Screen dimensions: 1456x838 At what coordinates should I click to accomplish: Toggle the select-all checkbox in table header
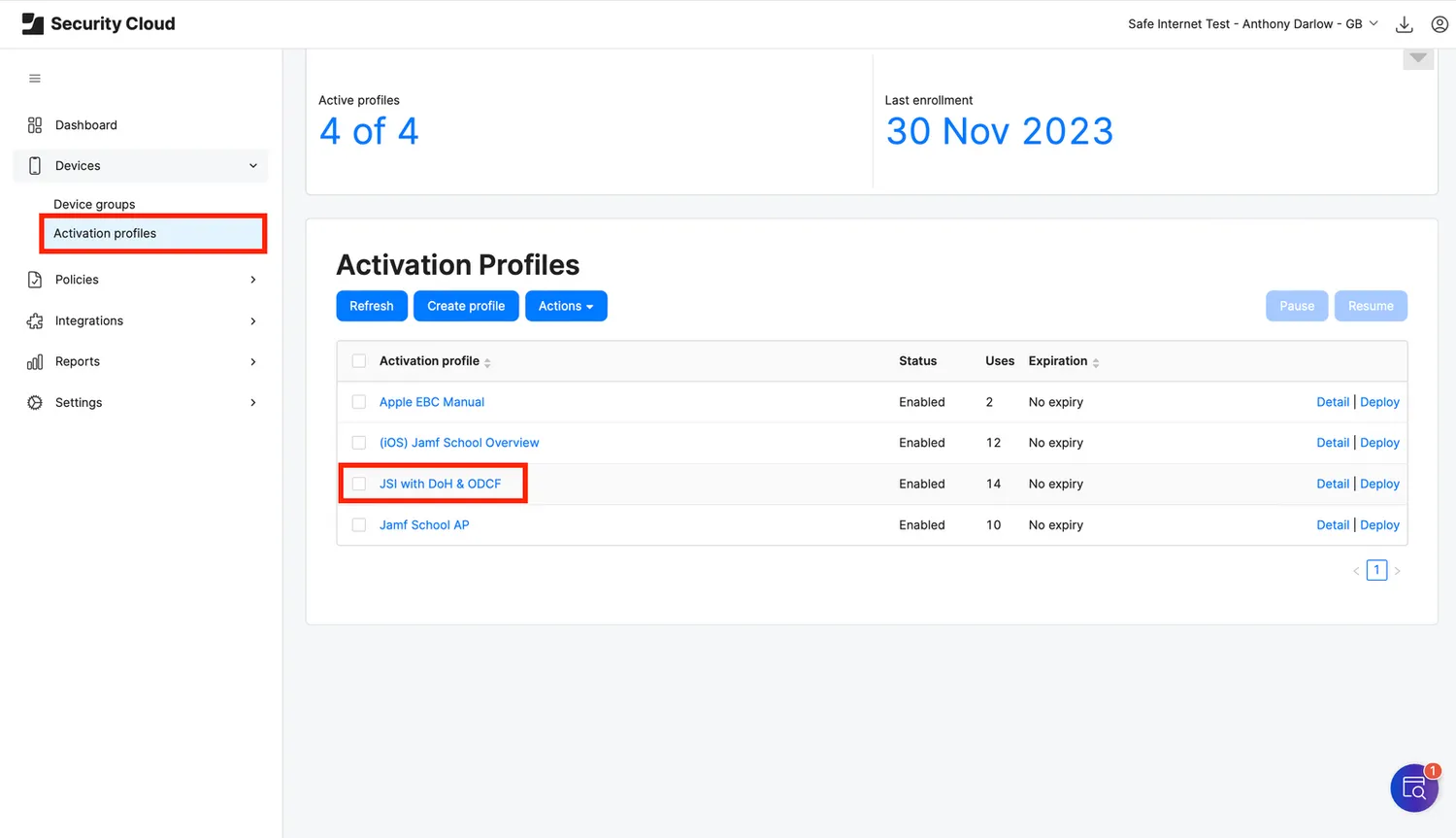359,361
